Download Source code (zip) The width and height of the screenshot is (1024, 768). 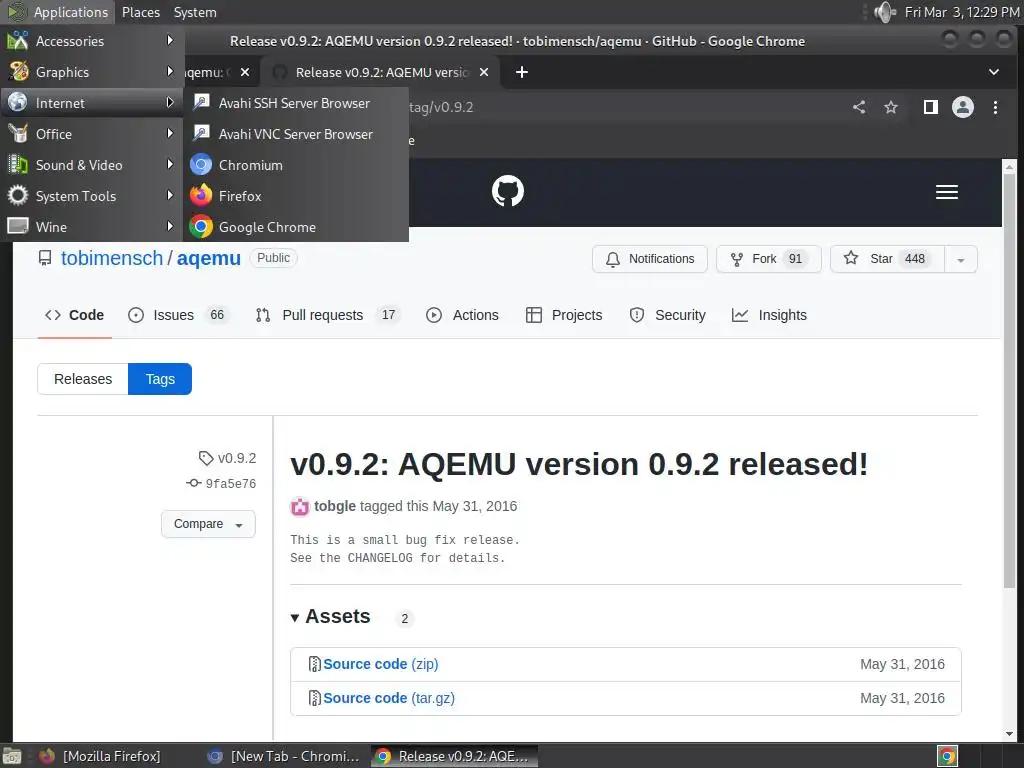(x=381, y=664)
